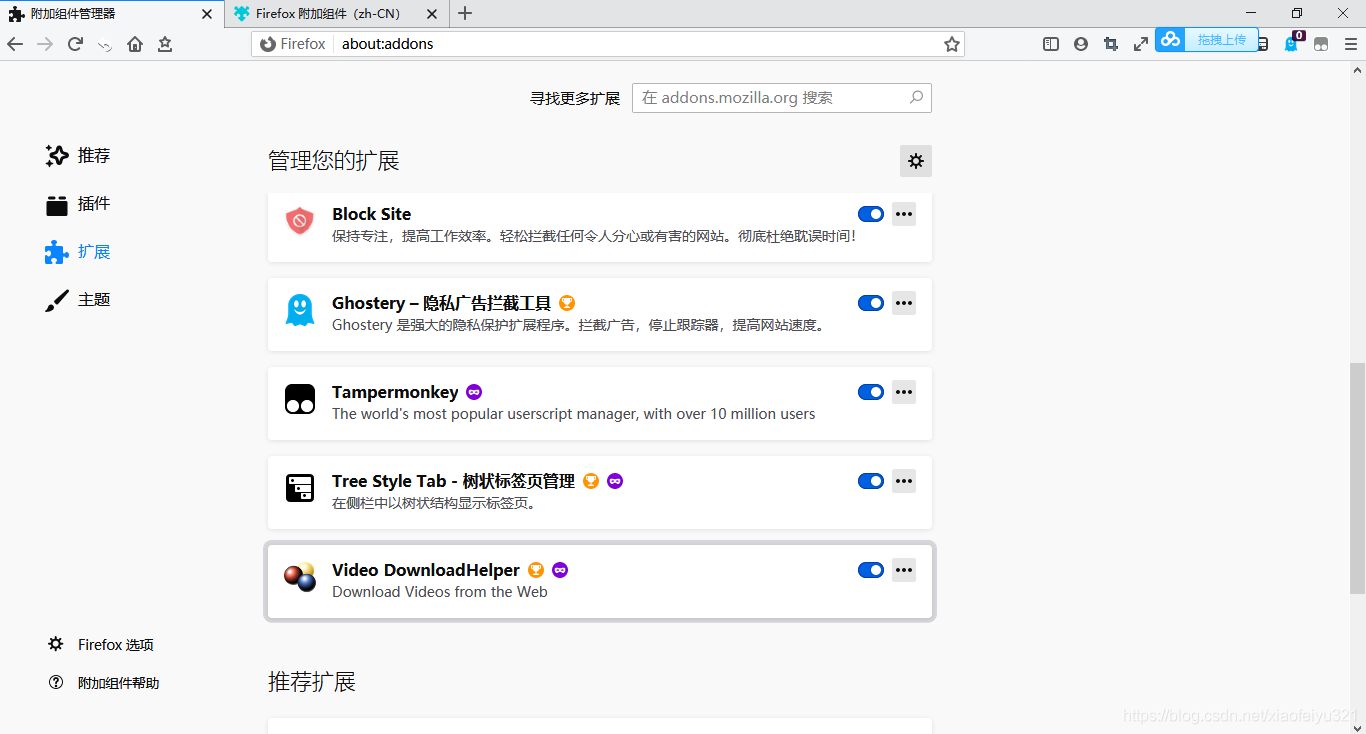Viewport: 1366px width, 734px height.
Task: Click Tree Style Tab's orange trophy badge
Action: pos(591,481)
